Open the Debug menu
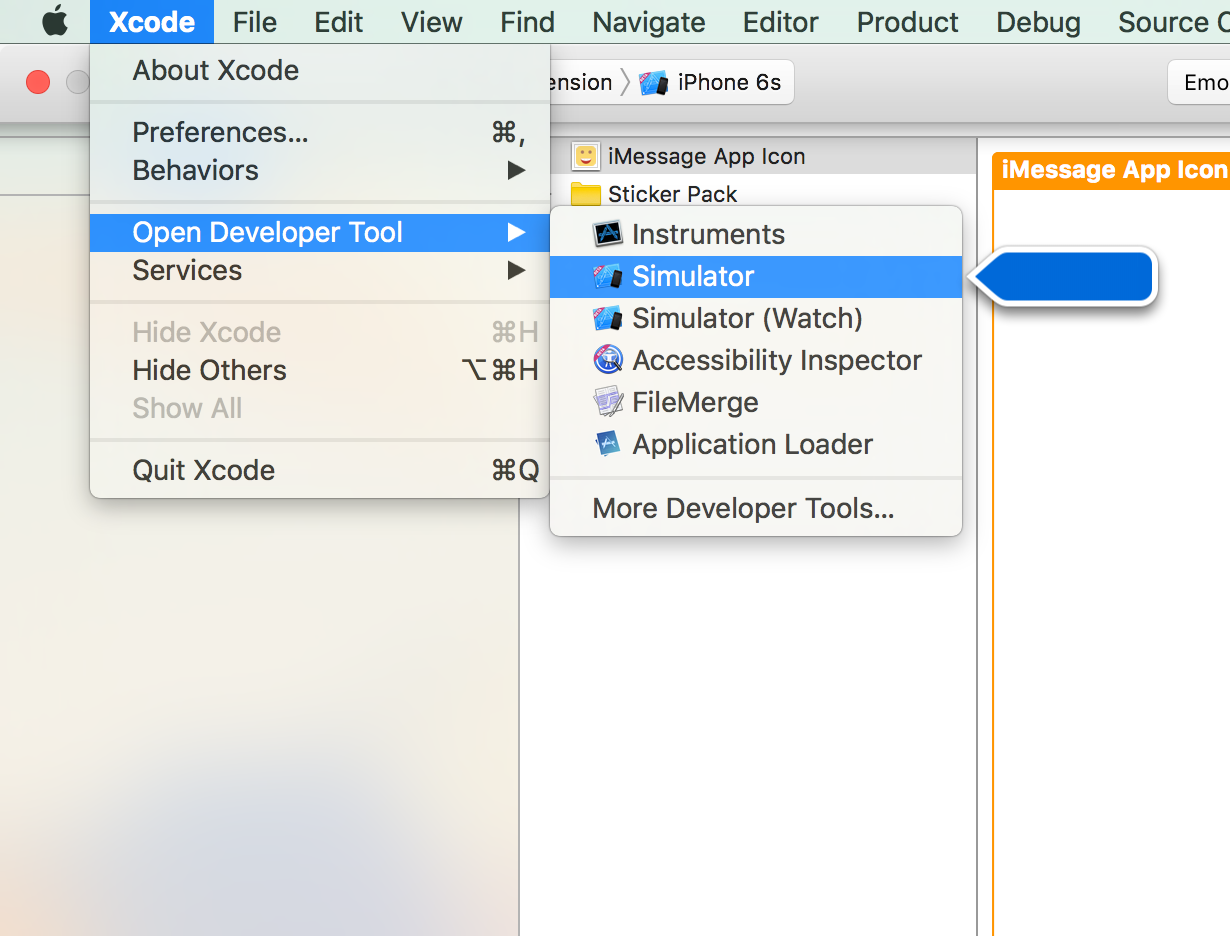The height and width of the screenshot is (936, 1230). 1039,21
